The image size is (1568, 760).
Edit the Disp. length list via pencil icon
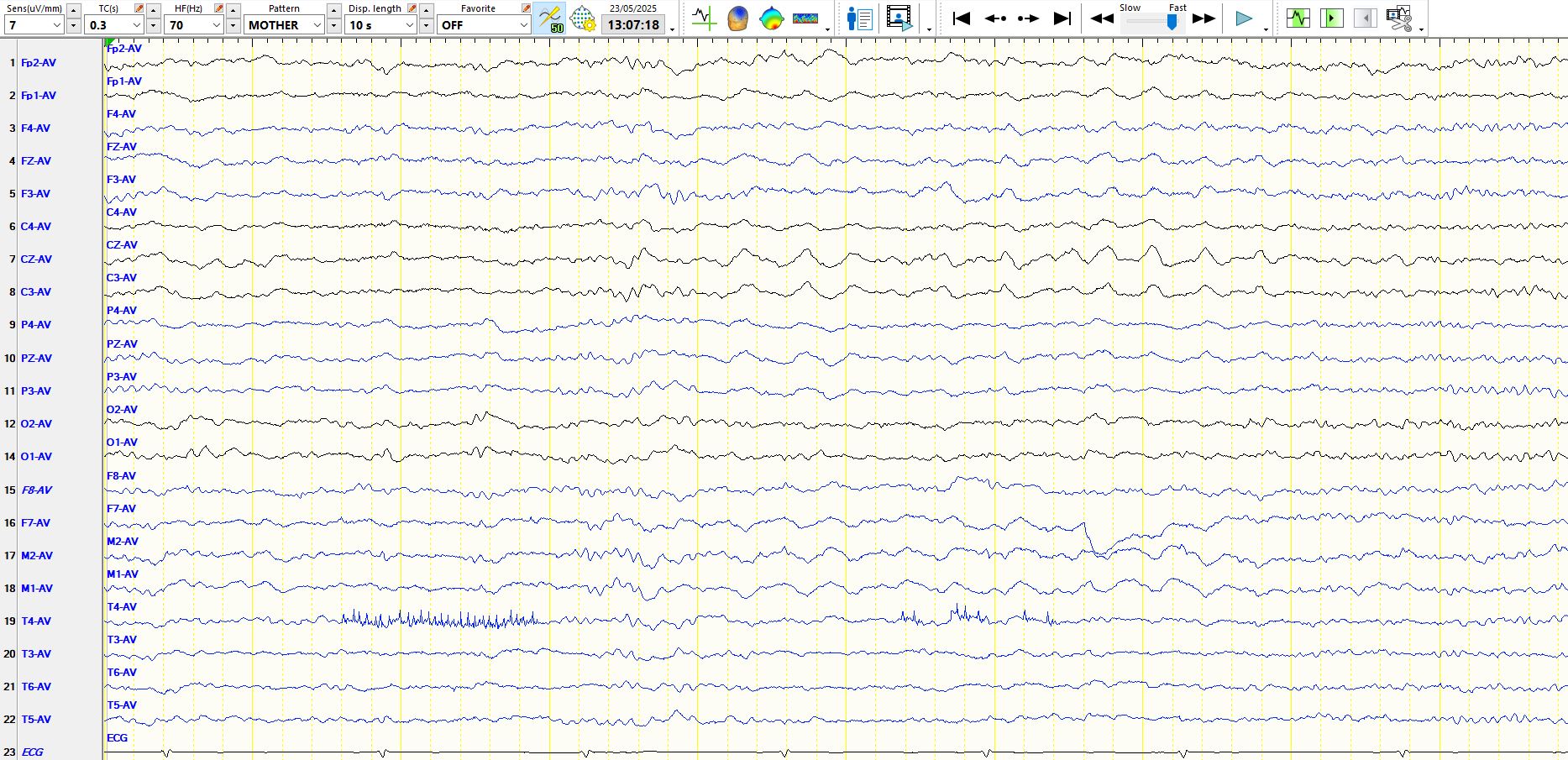tap(412, 8)
